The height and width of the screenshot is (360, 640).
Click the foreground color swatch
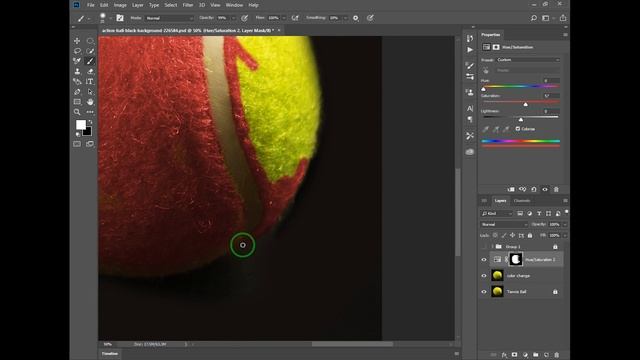click(x=81, y=124)
